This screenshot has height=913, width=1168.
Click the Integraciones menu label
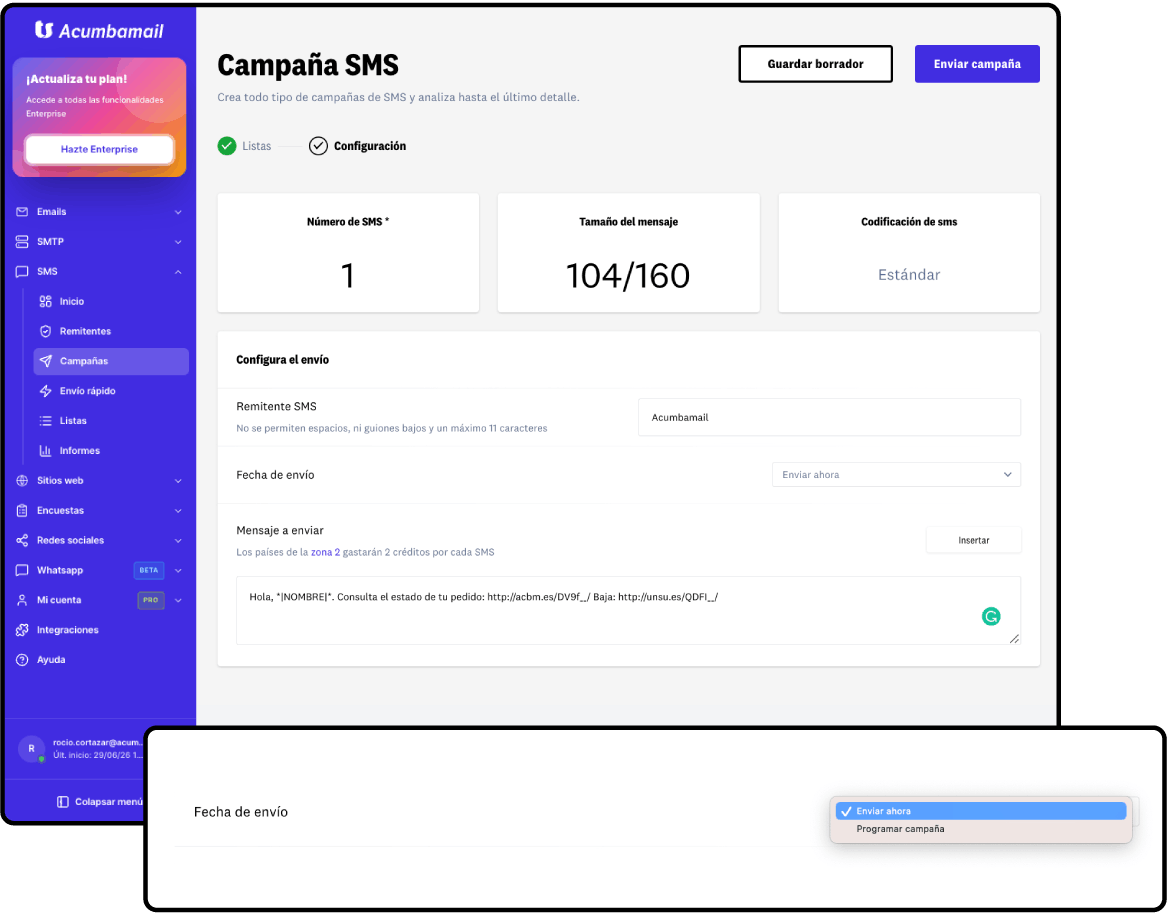68,630
